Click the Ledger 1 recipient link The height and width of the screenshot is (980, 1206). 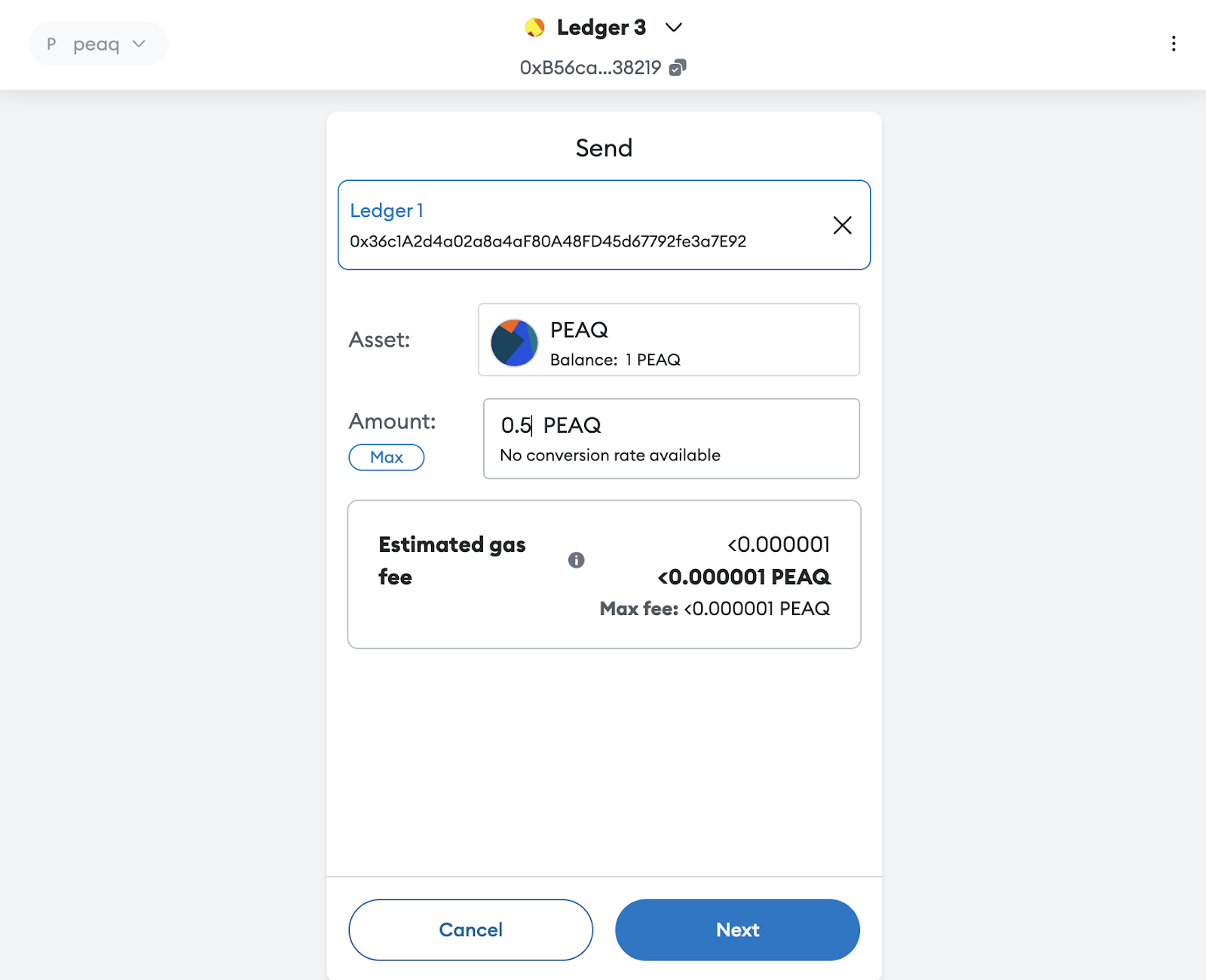pyautogui.click(x=386, y=211)
